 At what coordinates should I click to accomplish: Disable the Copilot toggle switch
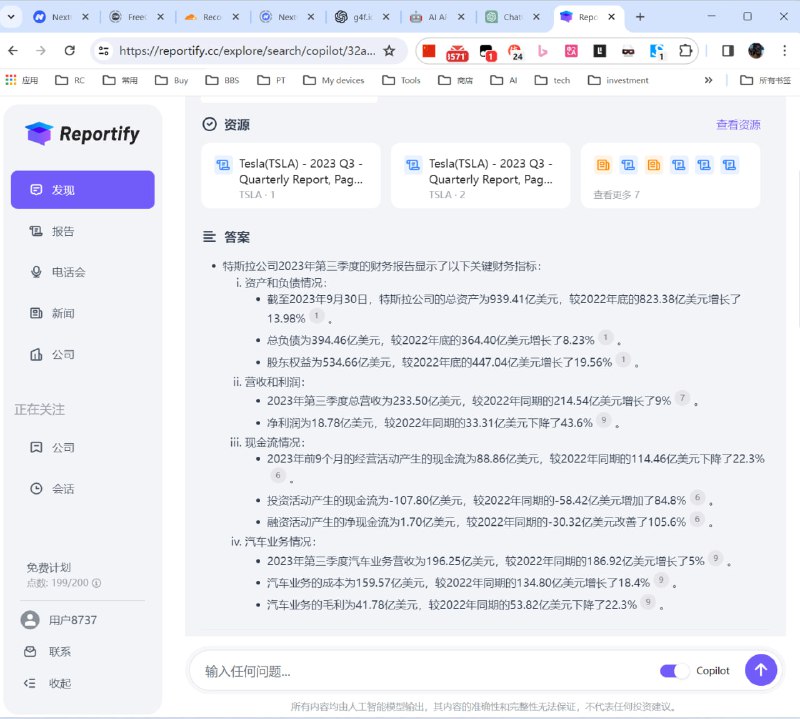(674, 670)
